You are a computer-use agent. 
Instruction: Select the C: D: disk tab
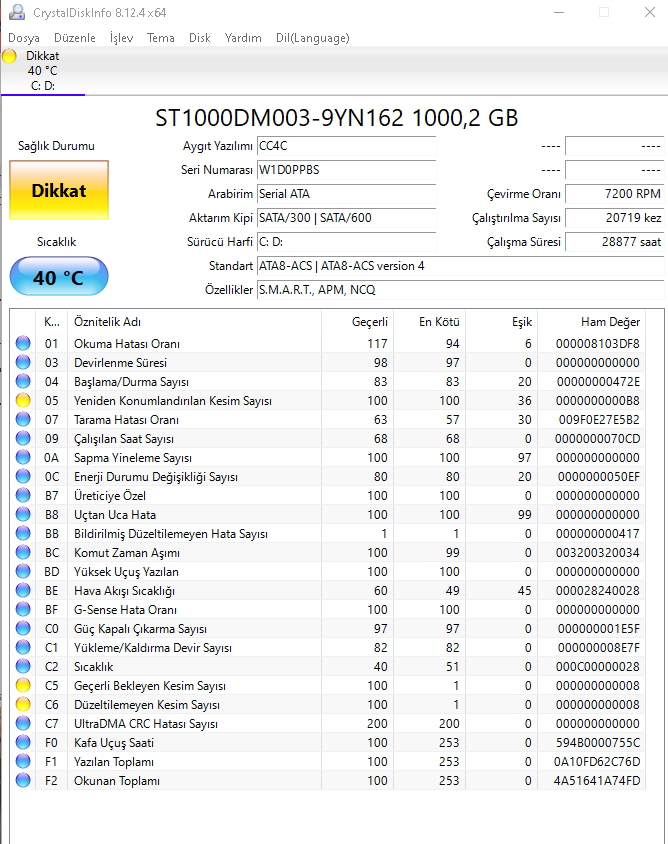pyautogui.click(x=43, y=86)
